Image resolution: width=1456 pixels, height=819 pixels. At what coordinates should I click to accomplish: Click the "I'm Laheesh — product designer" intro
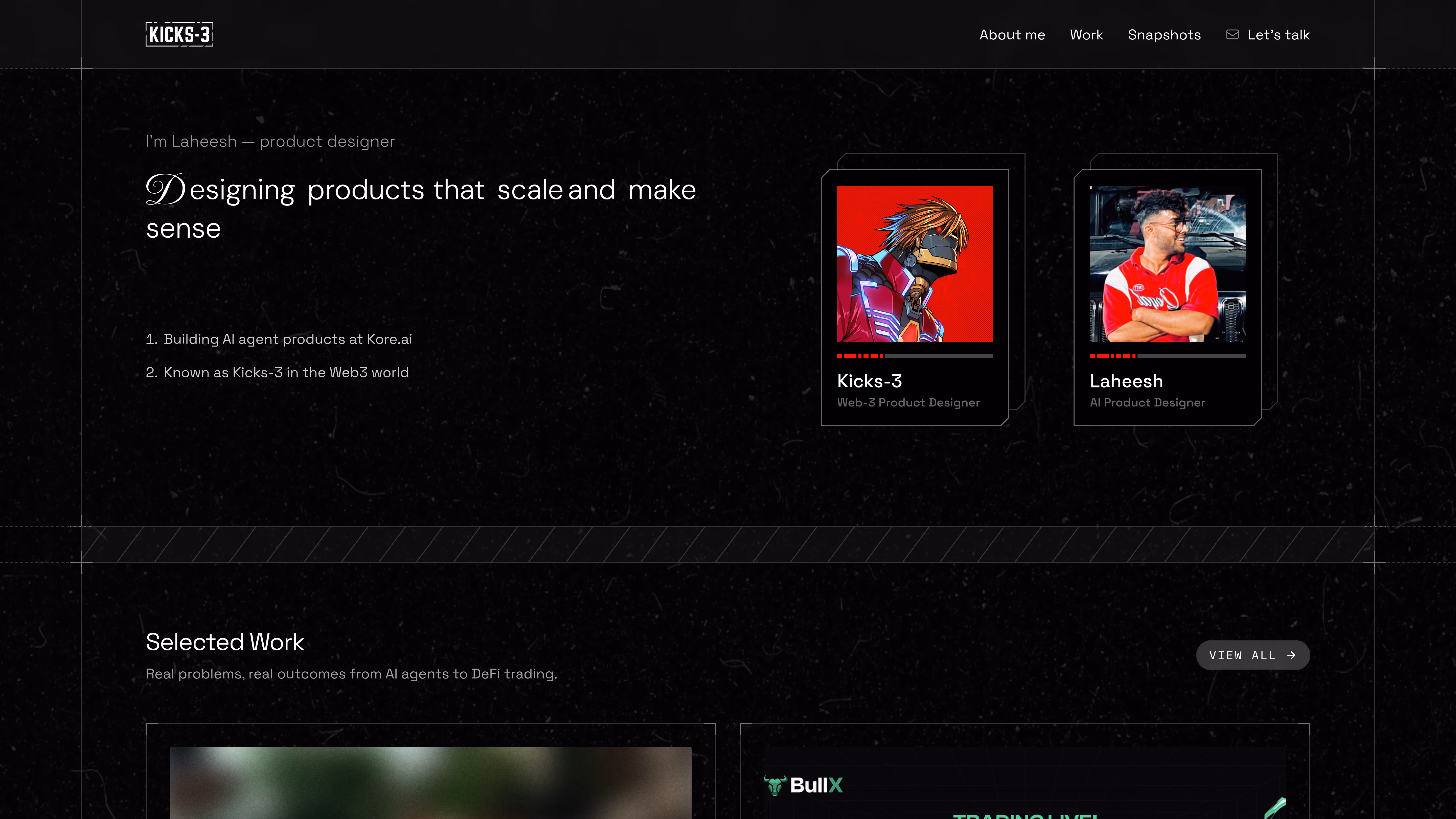pyautogui.click(x=270, y=141)
